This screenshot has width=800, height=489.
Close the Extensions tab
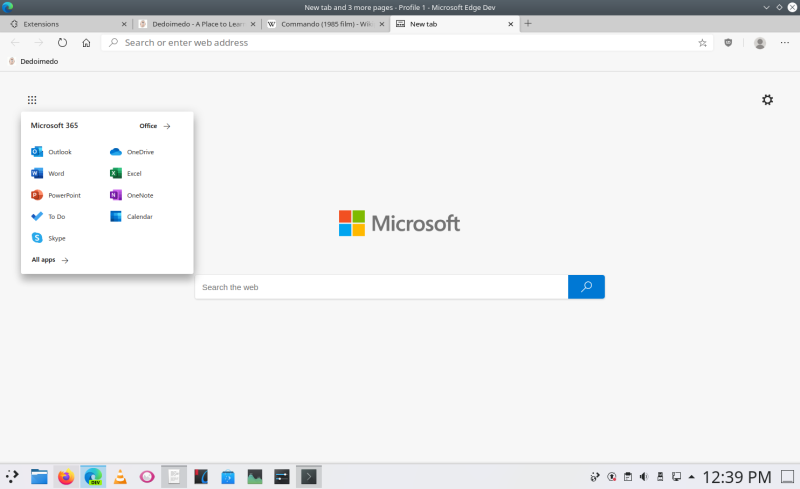coord(124,24)
